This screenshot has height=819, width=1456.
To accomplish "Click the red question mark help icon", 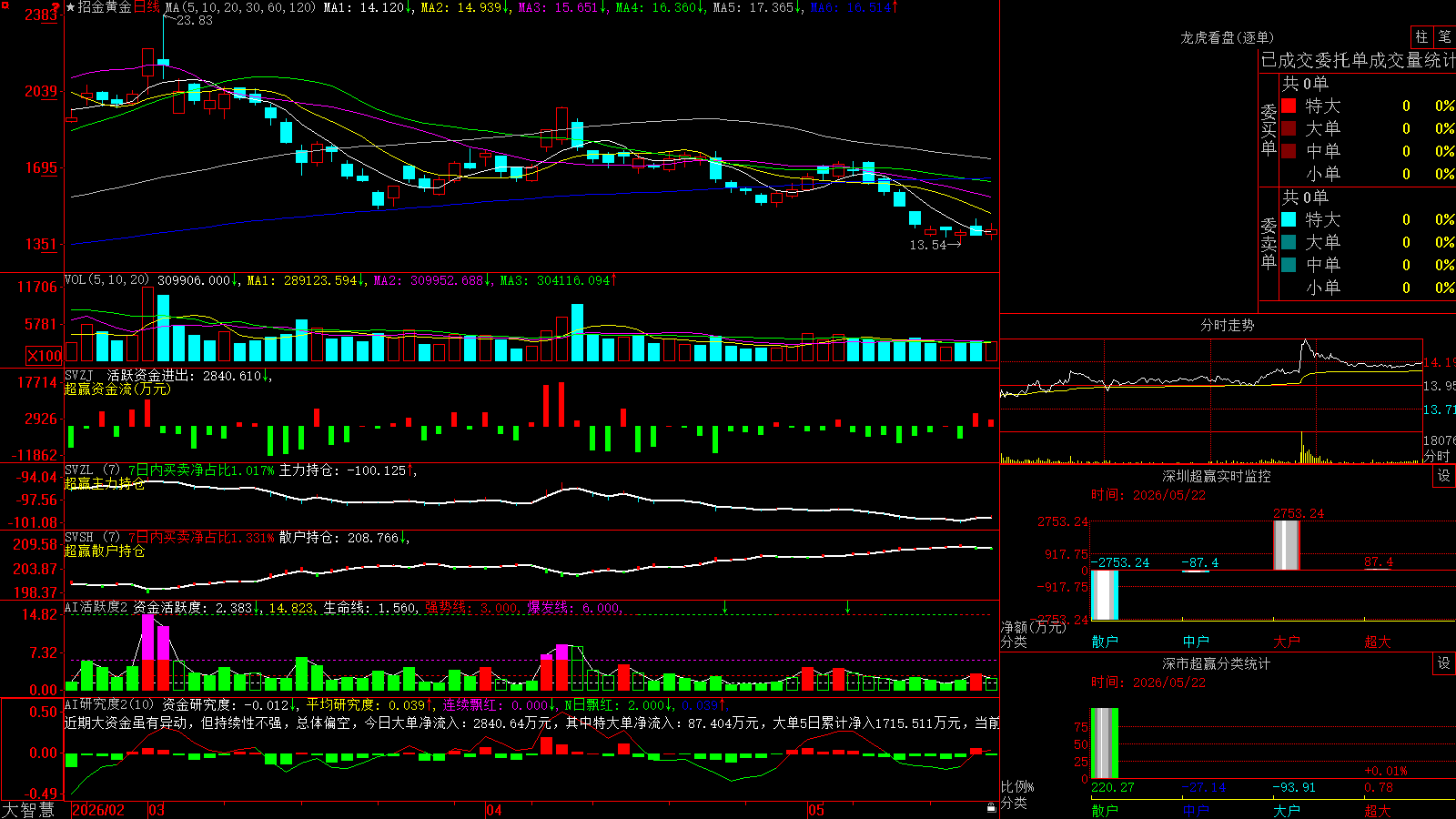I will (56, 8).
